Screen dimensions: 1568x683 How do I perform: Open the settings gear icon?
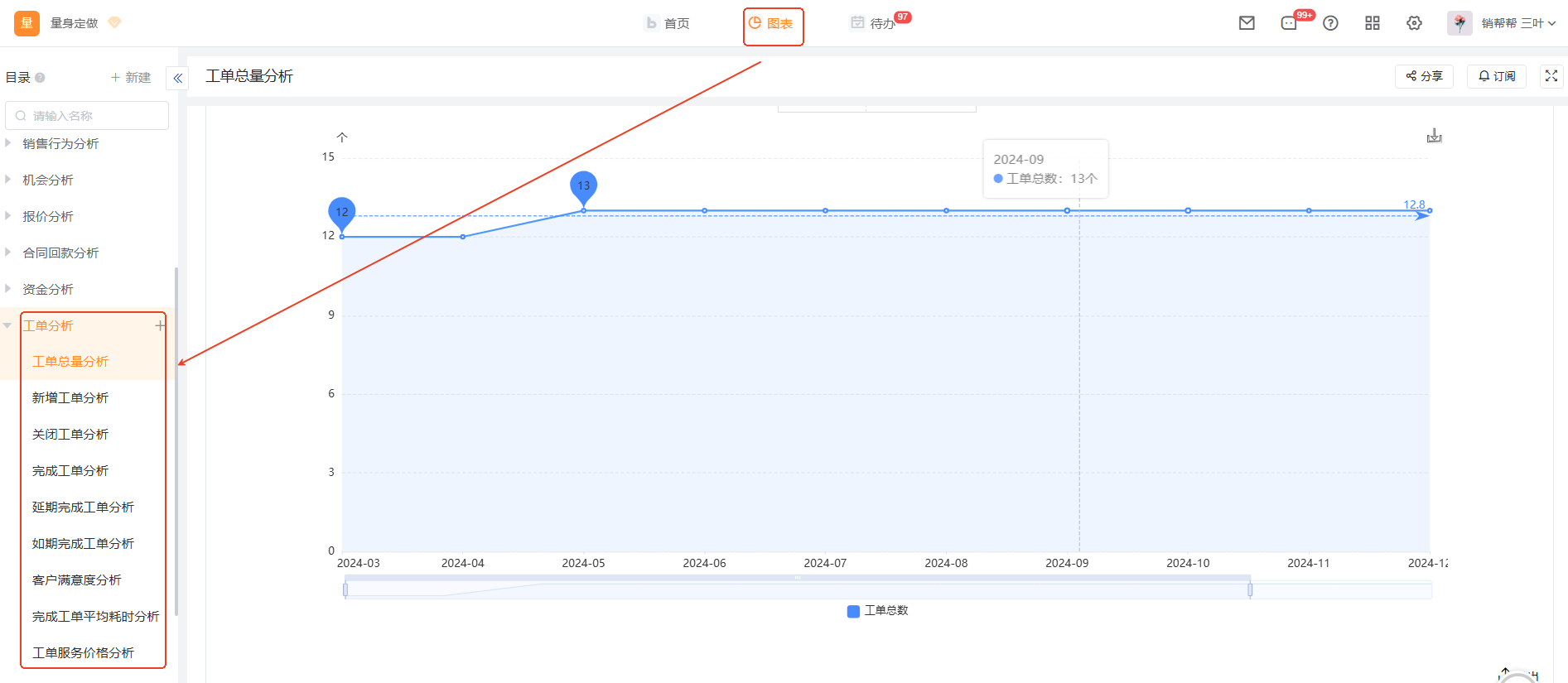pyautogui.click(x=1414, y=23)
